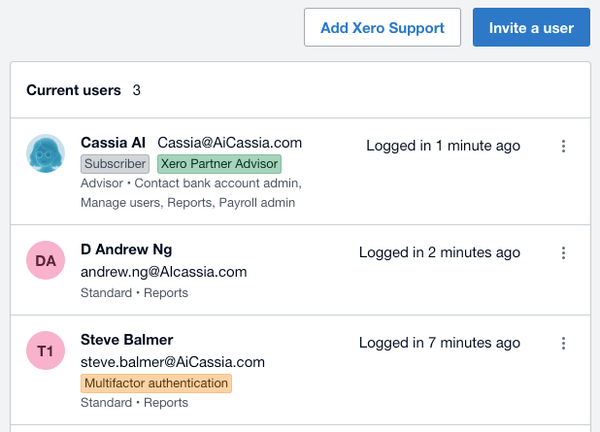Click the Cassia@AiCassia.com email address
This screenshot has height=432, width=600.
(230, 143)
